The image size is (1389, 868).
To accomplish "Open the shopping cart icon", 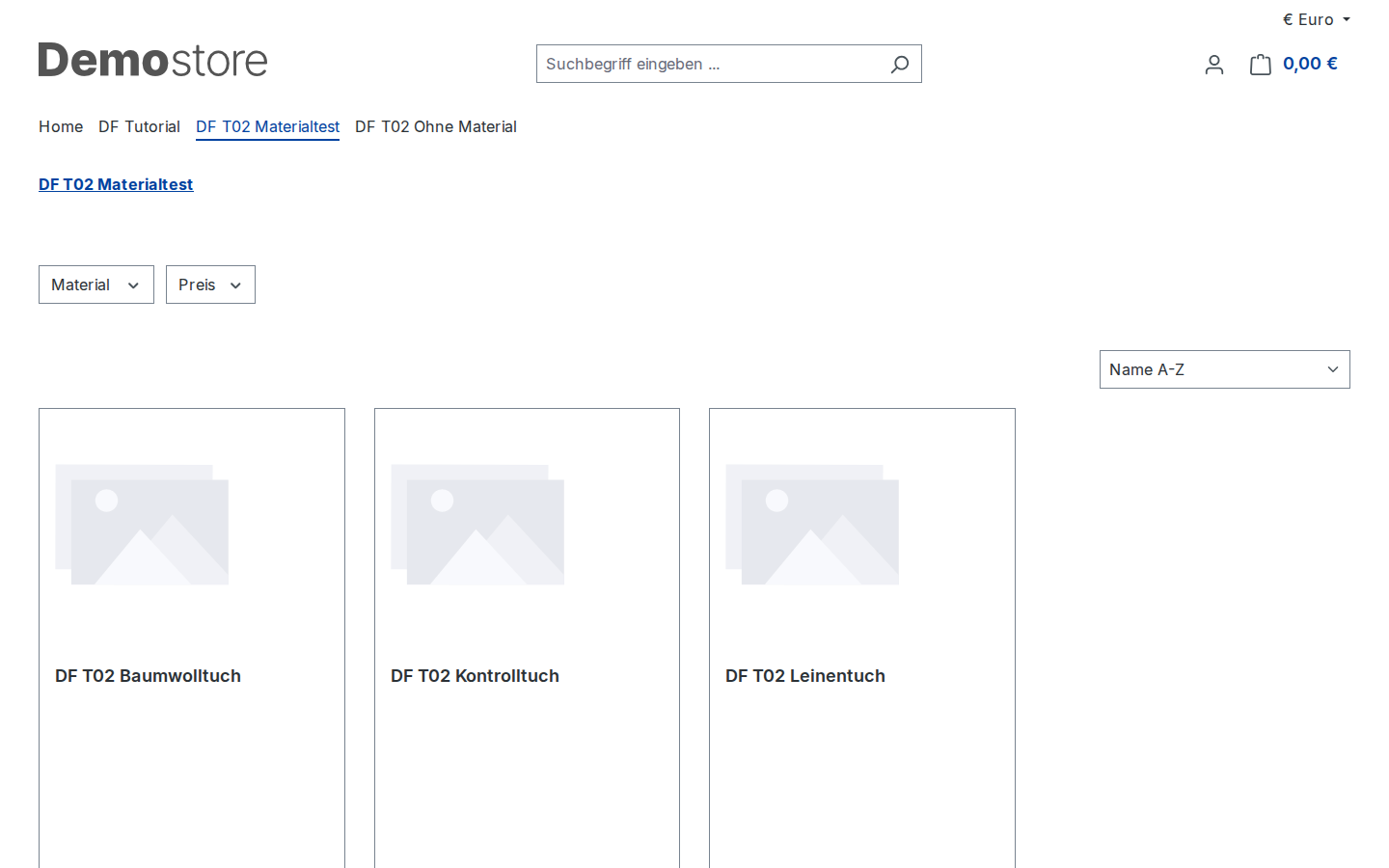I will click(x=1261, y=65).
